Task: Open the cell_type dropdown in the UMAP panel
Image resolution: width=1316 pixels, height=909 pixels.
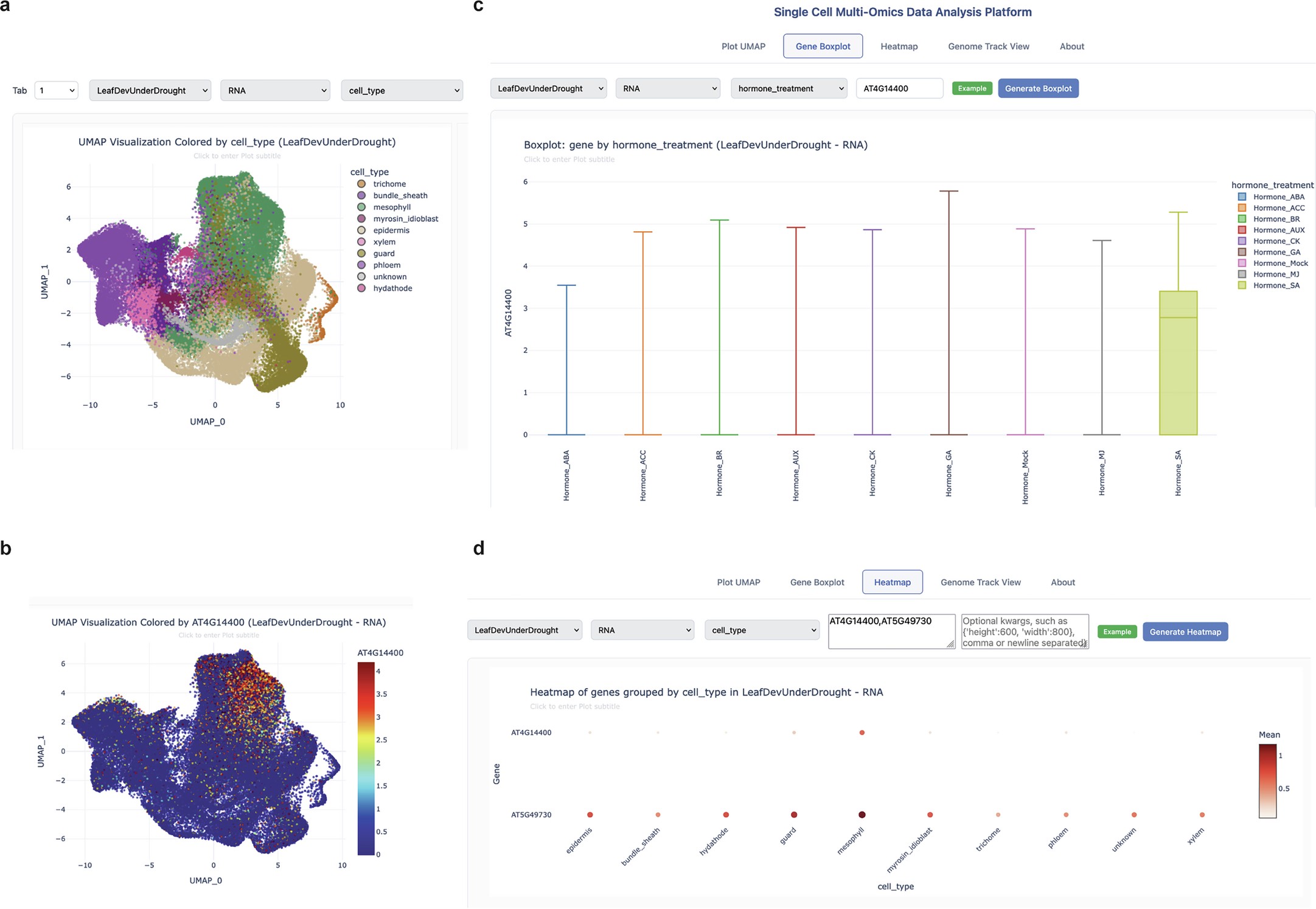Action: [x=401, y=90]
